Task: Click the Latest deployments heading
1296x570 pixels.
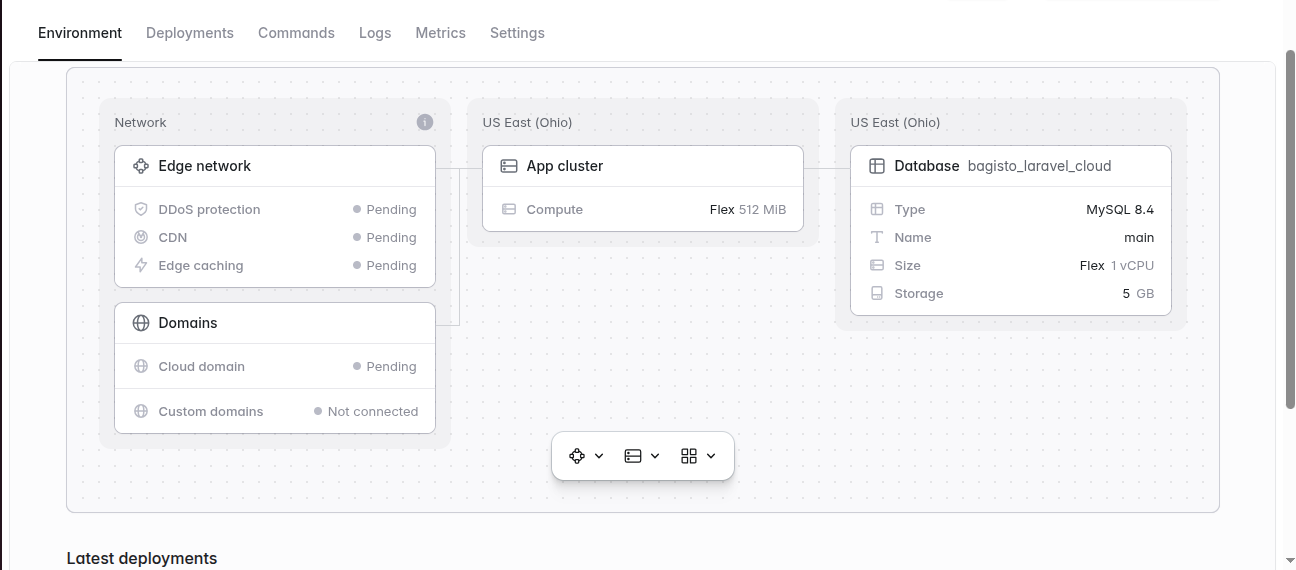Action: (142, 558)
